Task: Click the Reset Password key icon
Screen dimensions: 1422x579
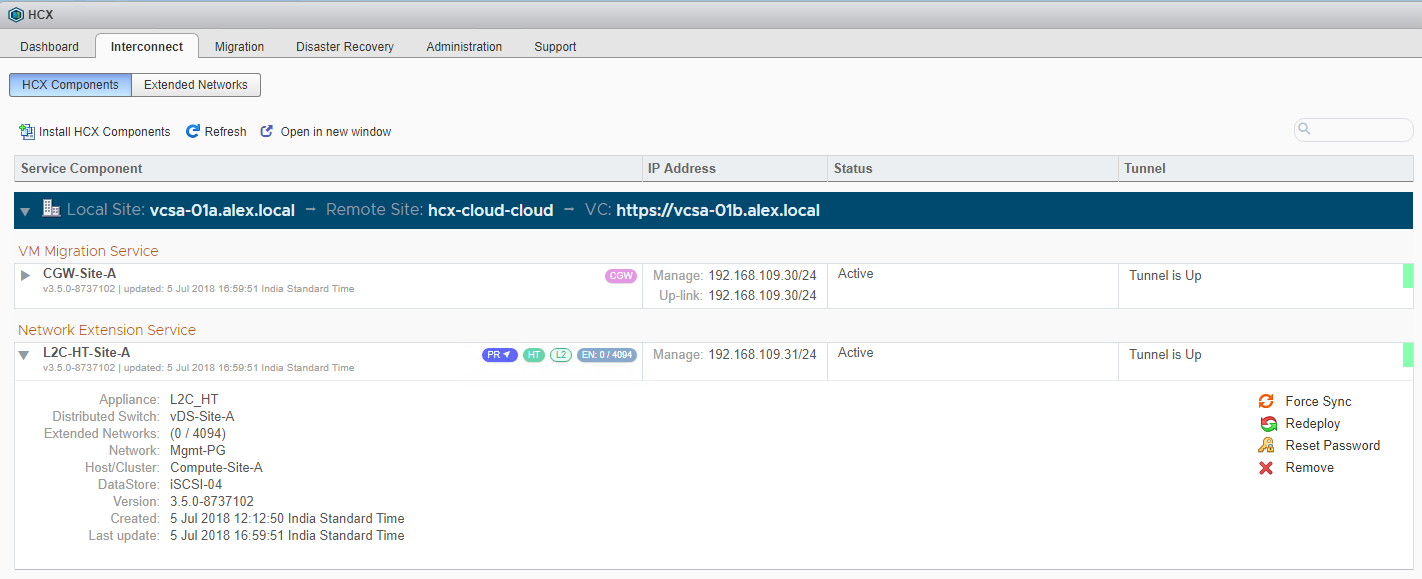Action: (1266, 446)
